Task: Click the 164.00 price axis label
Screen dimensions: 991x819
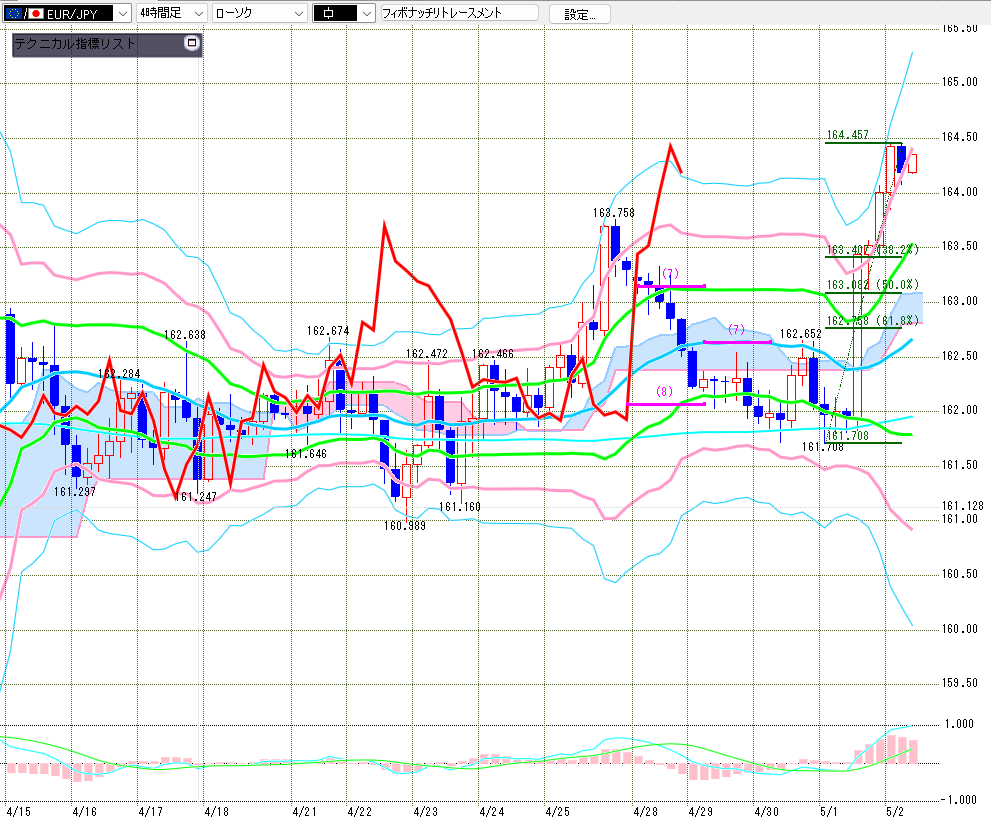Action: (959, 191)
